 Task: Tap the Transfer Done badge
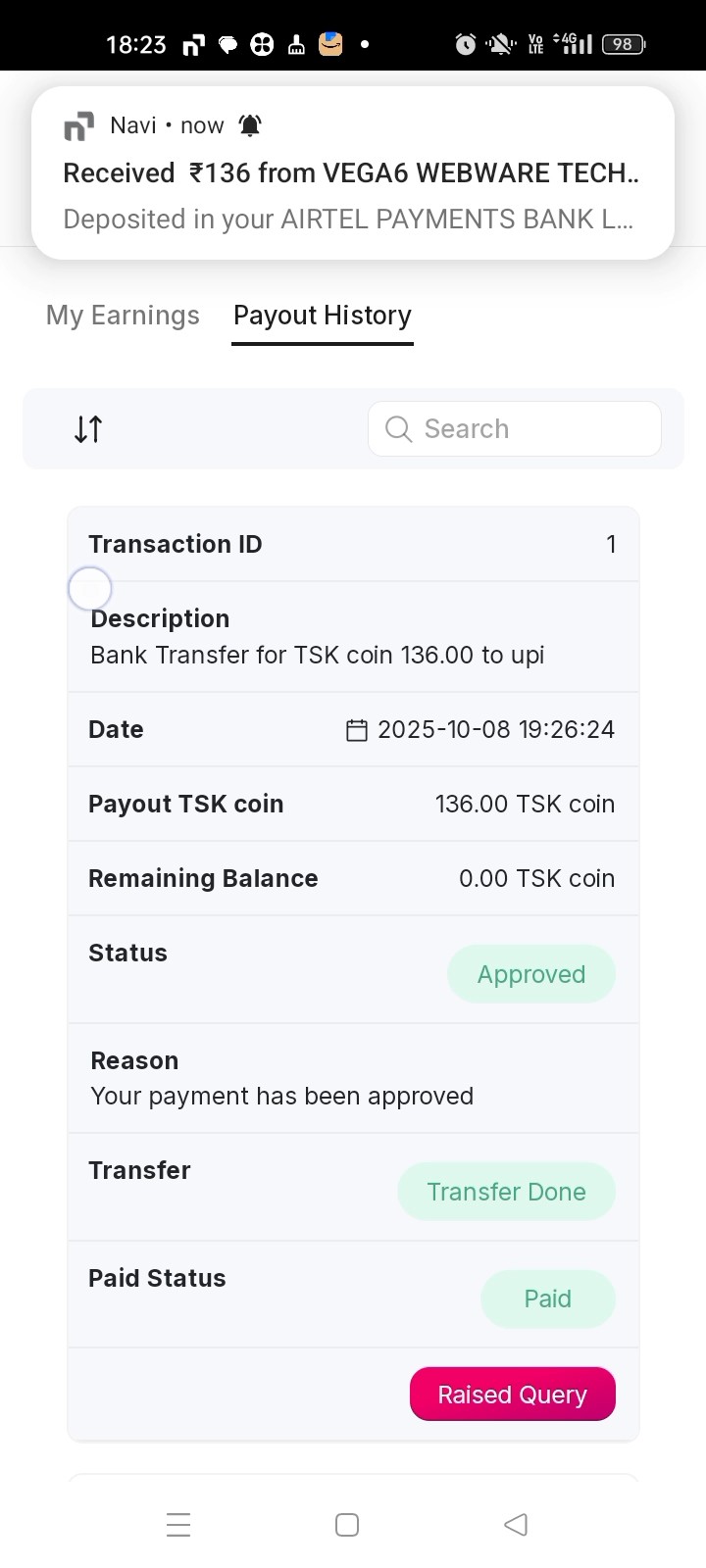(506, 1192)
